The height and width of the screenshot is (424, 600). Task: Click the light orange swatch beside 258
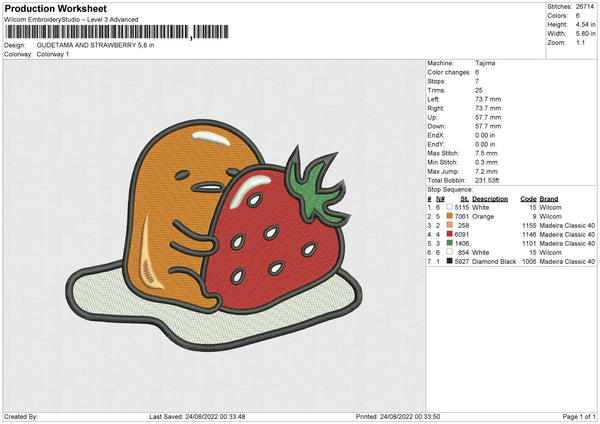pos(450,225)
